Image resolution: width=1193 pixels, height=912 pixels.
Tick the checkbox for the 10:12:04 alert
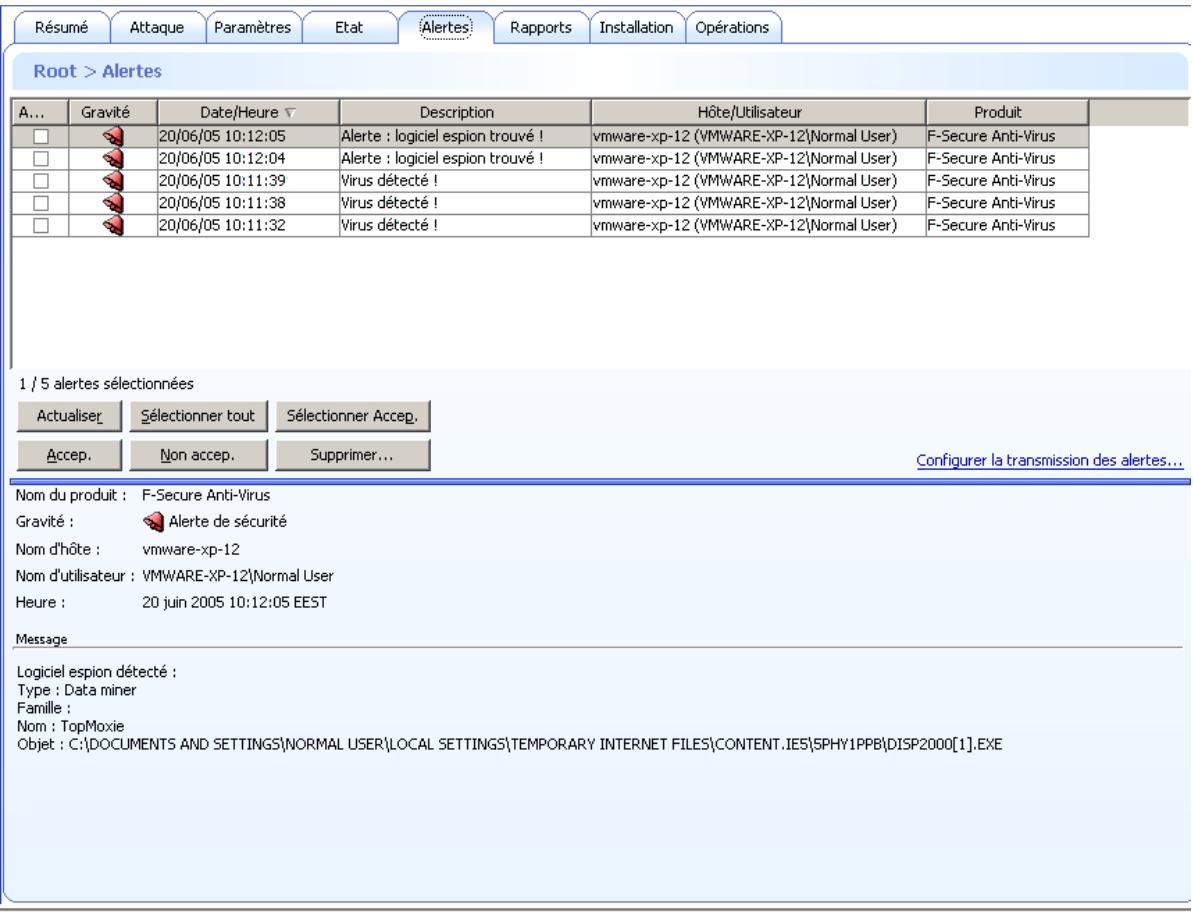(x=41, y=158)
